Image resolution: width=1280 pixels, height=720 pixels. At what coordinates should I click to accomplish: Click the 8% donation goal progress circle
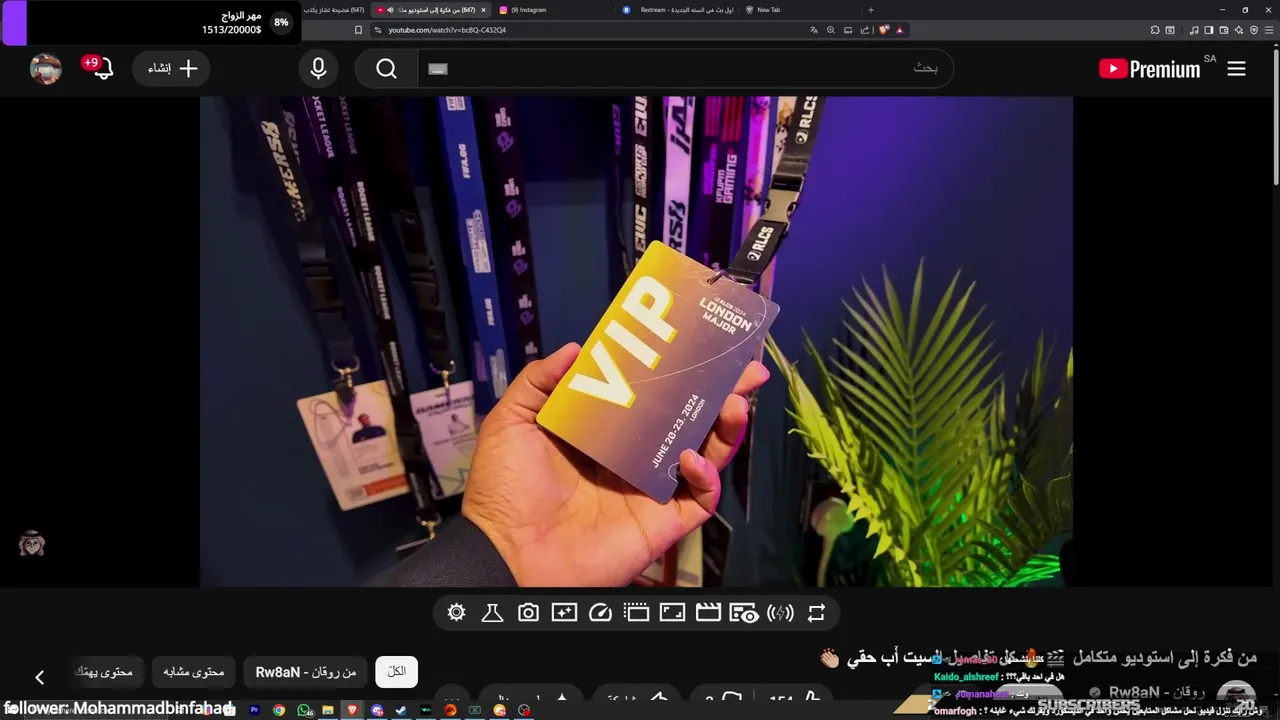click(281, 22)
